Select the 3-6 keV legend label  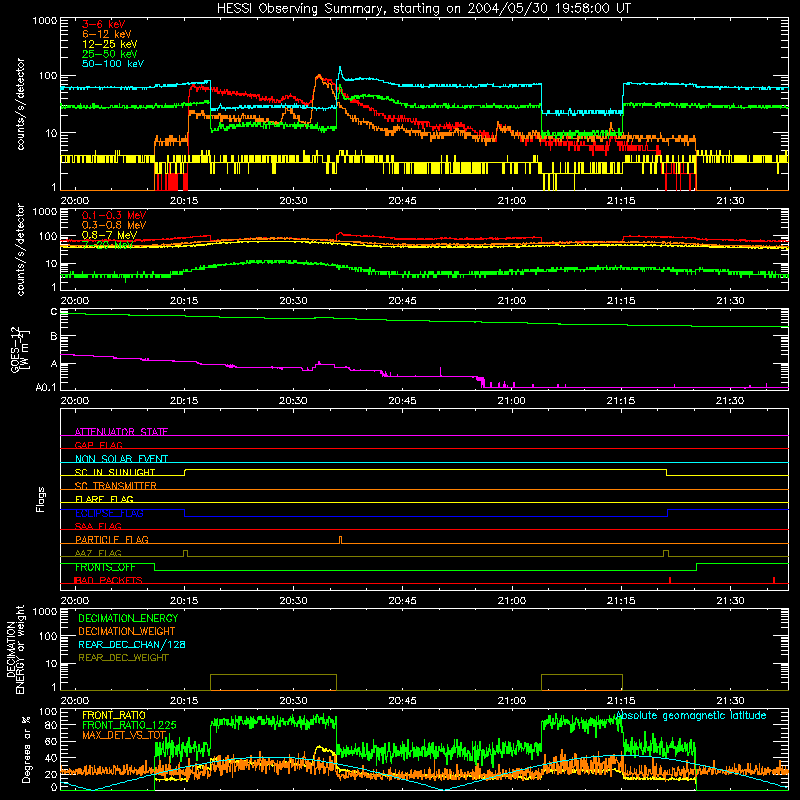click(103, 24)
